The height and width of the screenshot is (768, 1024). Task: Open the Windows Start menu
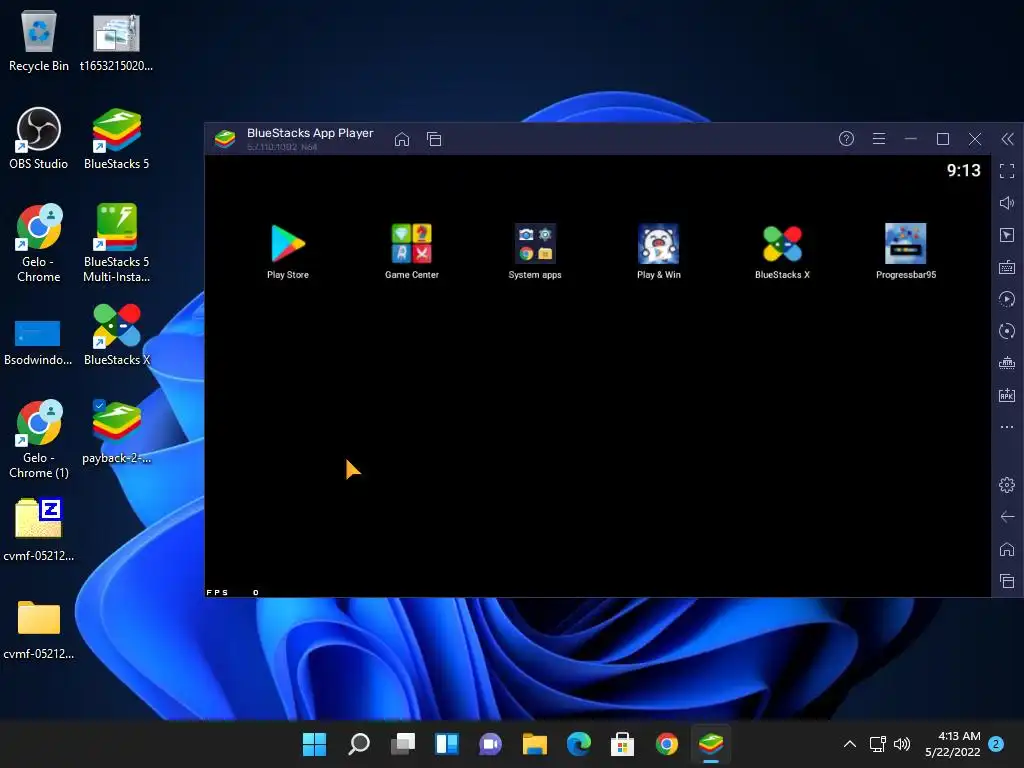pos(314,744)
